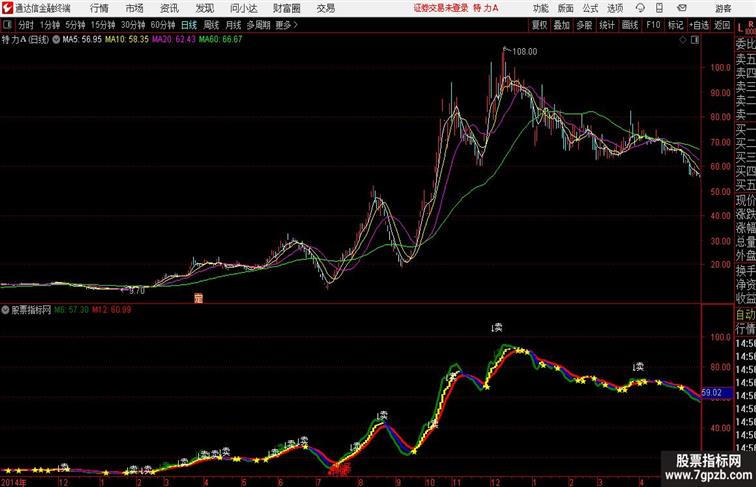Switch to the 30分钟 period tab
This screenshot has height=487, width=756.
pyautogui.click(x=133, y=25)
